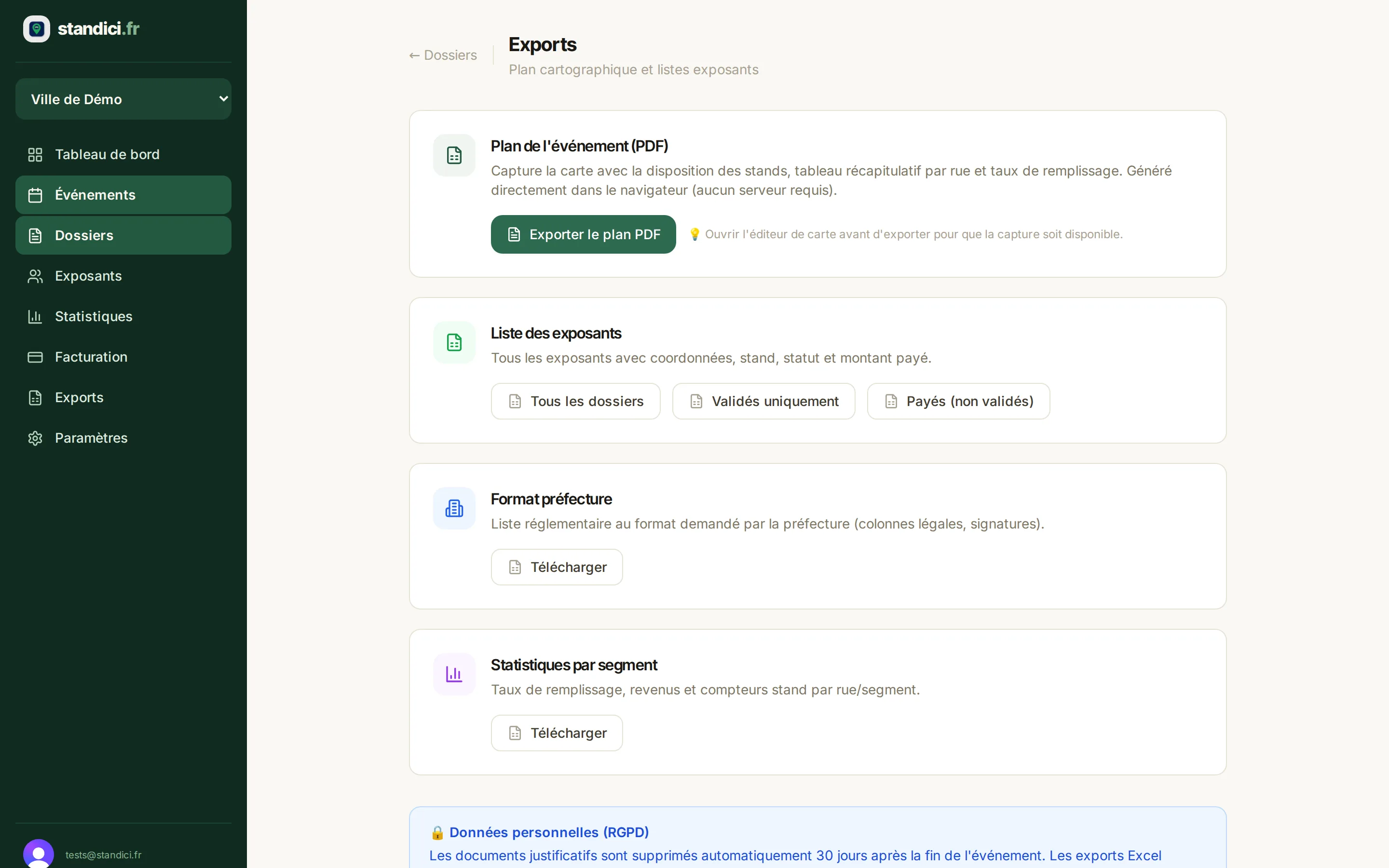Click Télécharger under Format préfecture
This screenshot has height=868, width=1389.
[556, 567]
